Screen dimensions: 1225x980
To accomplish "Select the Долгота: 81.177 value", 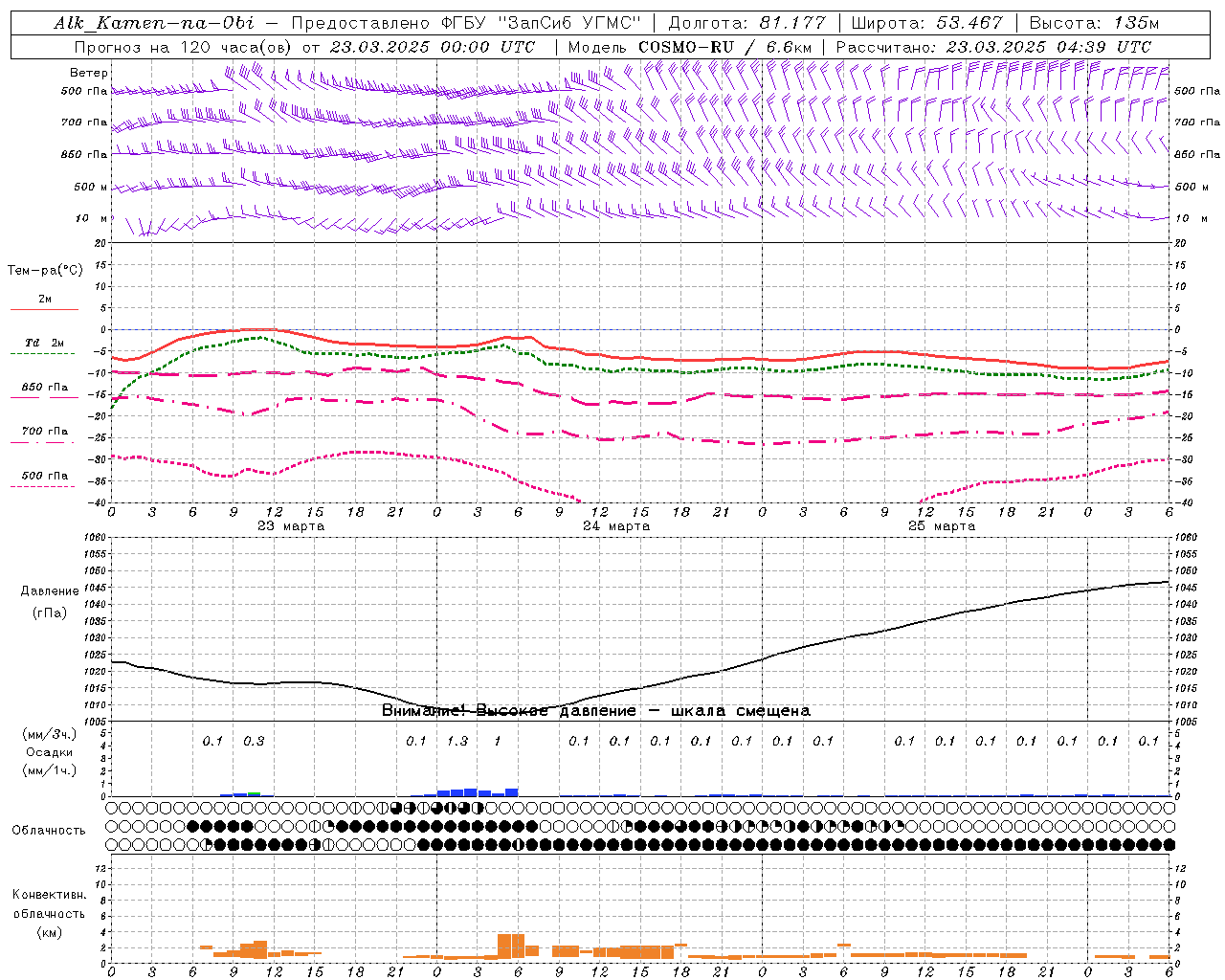I will (x=746, y=23).
